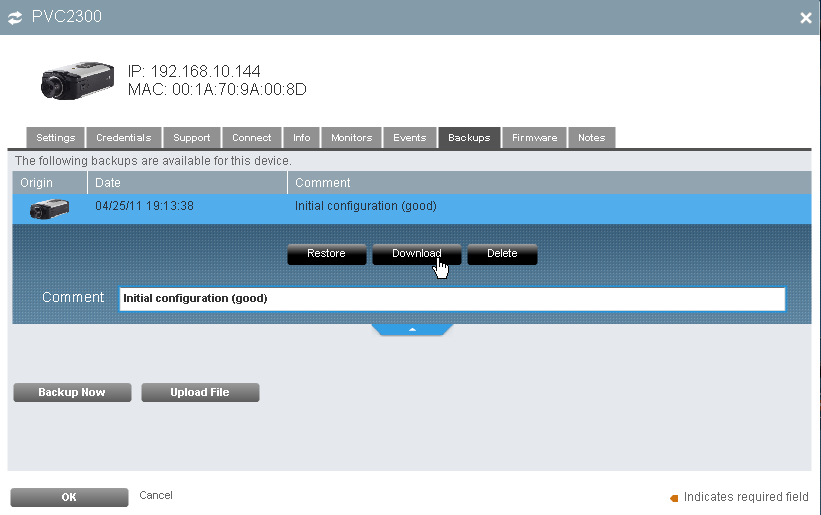Delete the selected backup
Image resolution: width=821 pixels, height=515 pixels.
point(502,254)
